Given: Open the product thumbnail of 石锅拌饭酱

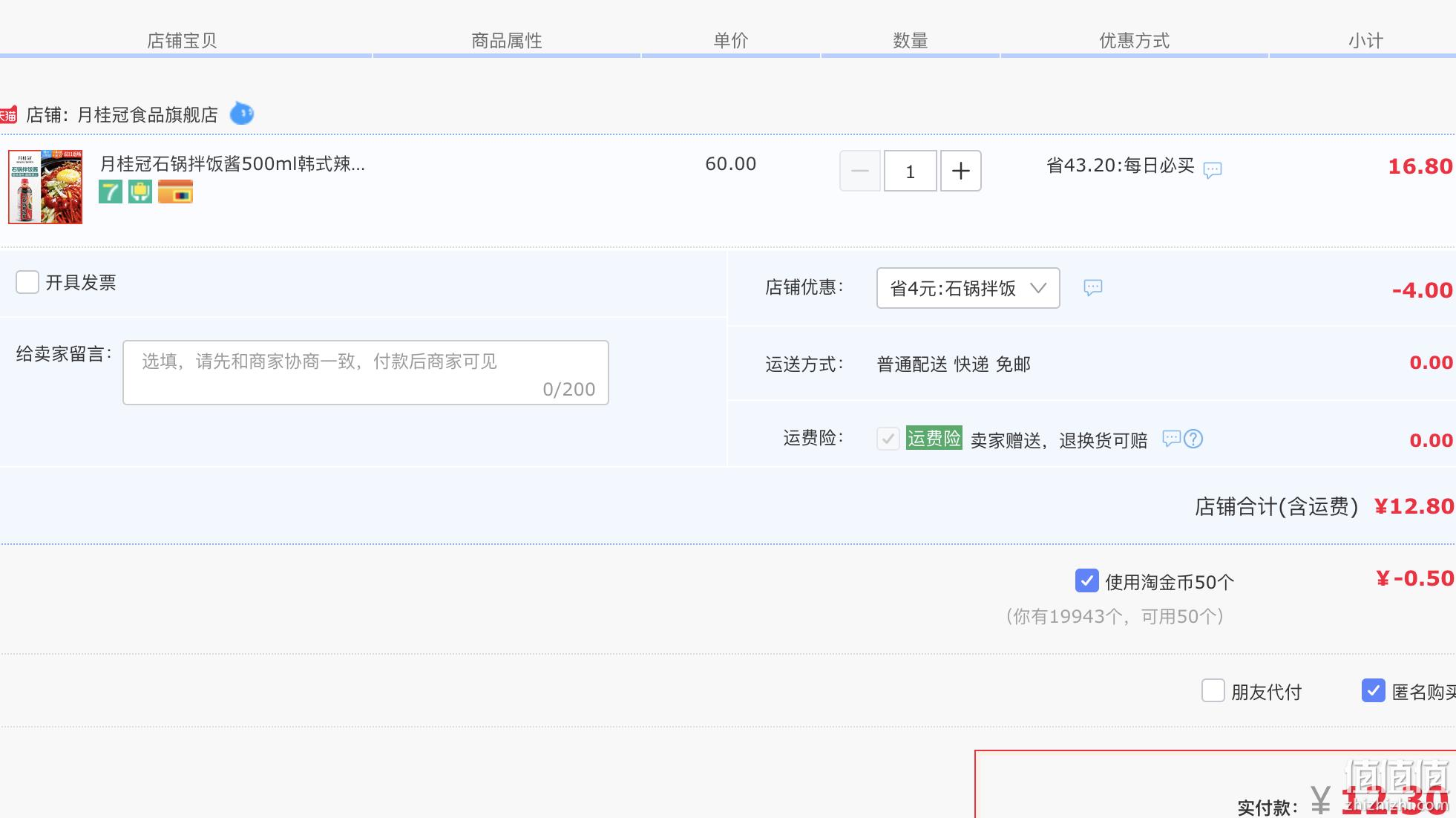Looking at the screenshot, I should [x=45, y=187].
